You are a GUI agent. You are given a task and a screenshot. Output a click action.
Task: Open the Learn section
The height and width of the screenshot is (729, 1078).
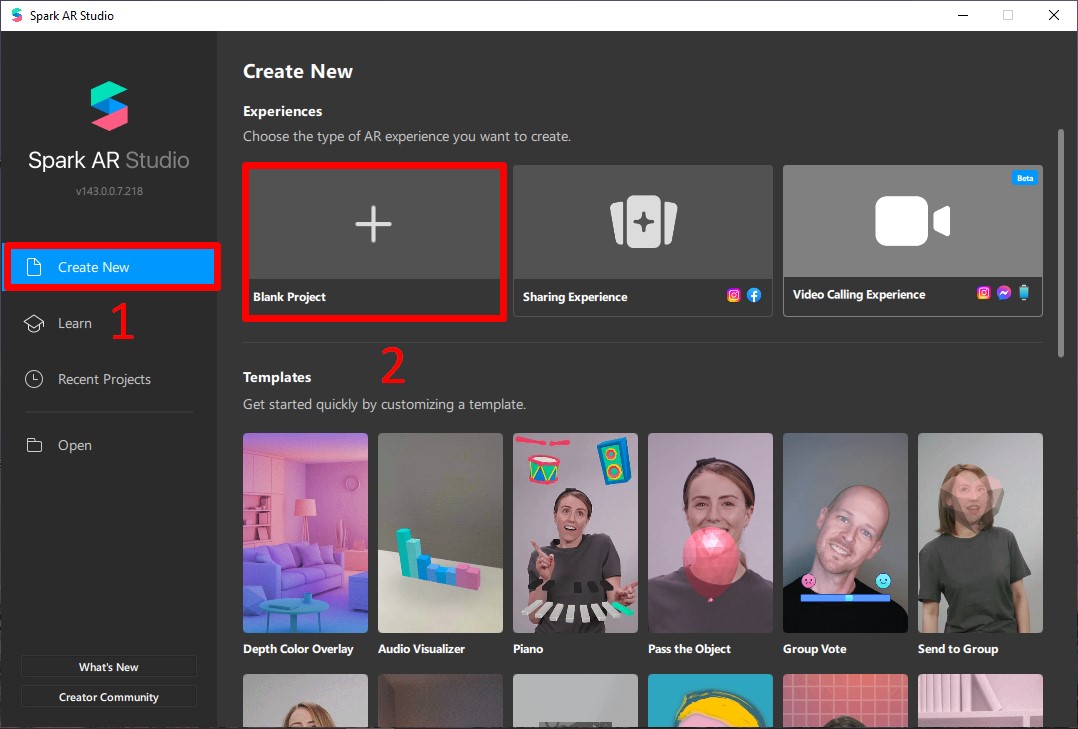[x=74, y=323]
